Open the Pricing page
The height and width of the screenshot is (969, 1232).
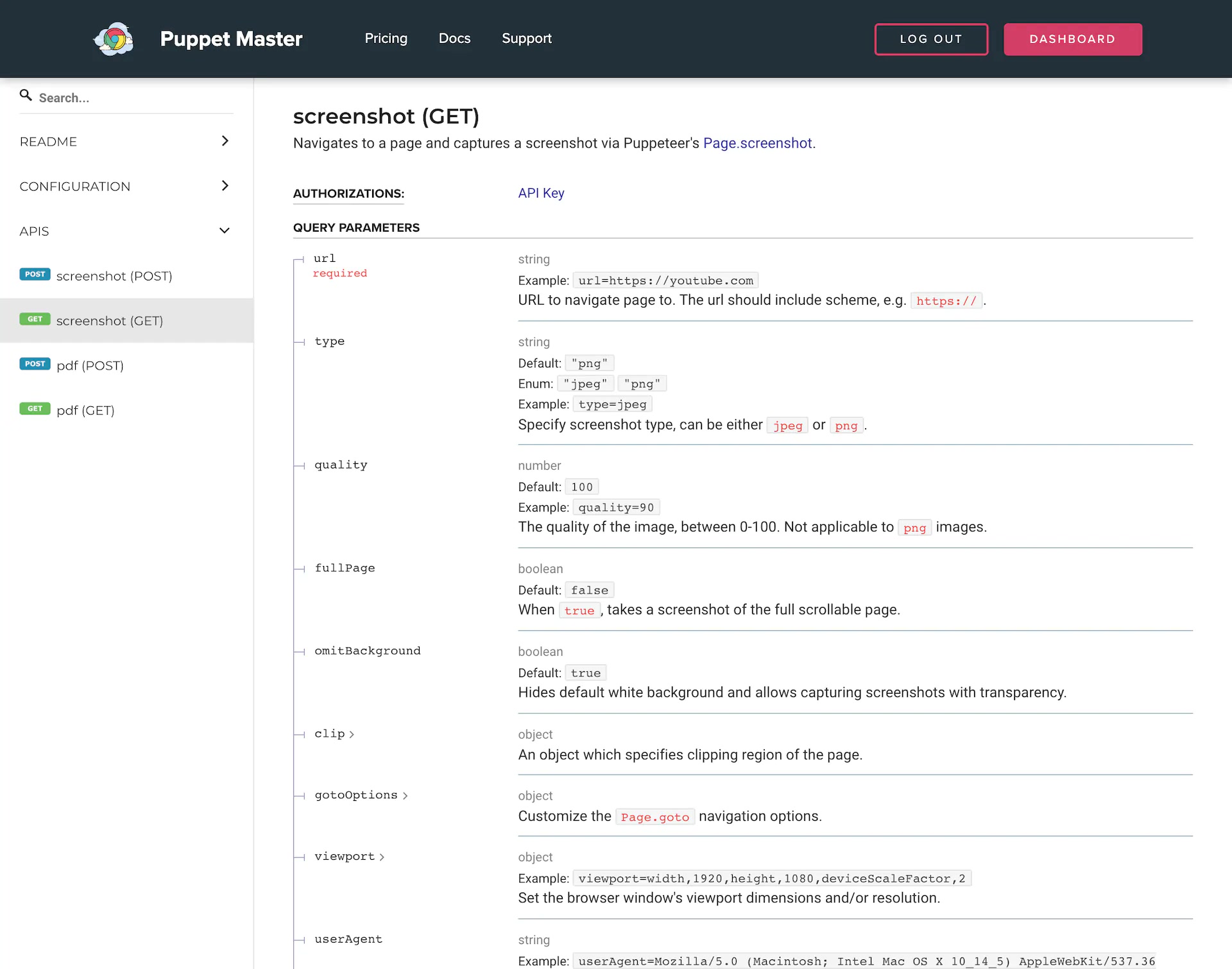386,39
